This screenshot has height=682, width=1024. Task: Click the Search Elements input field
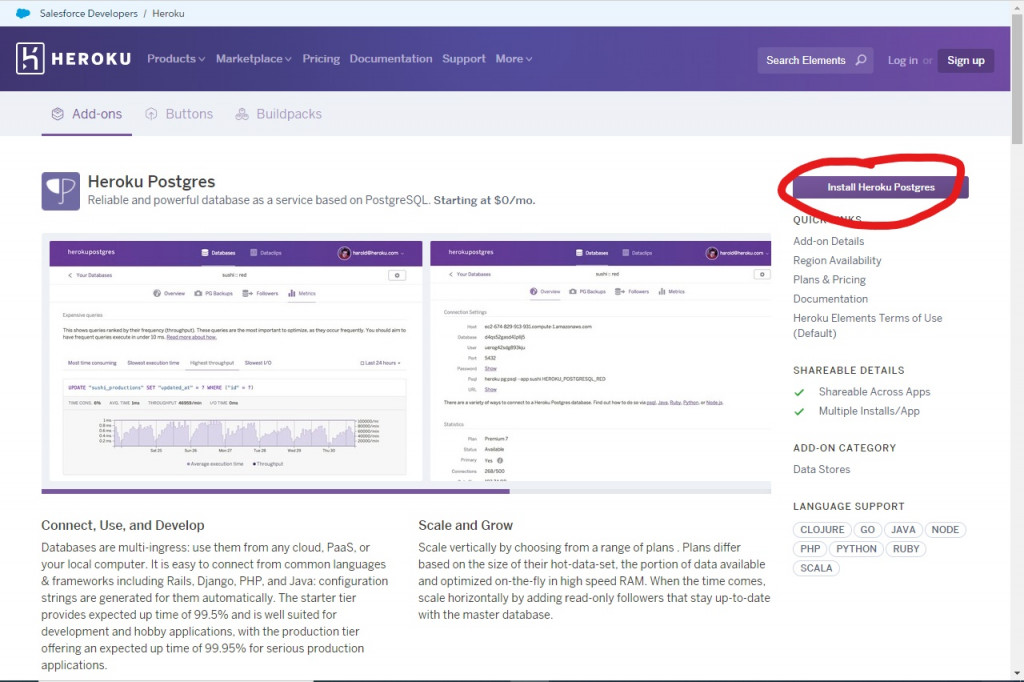[815, 60]
